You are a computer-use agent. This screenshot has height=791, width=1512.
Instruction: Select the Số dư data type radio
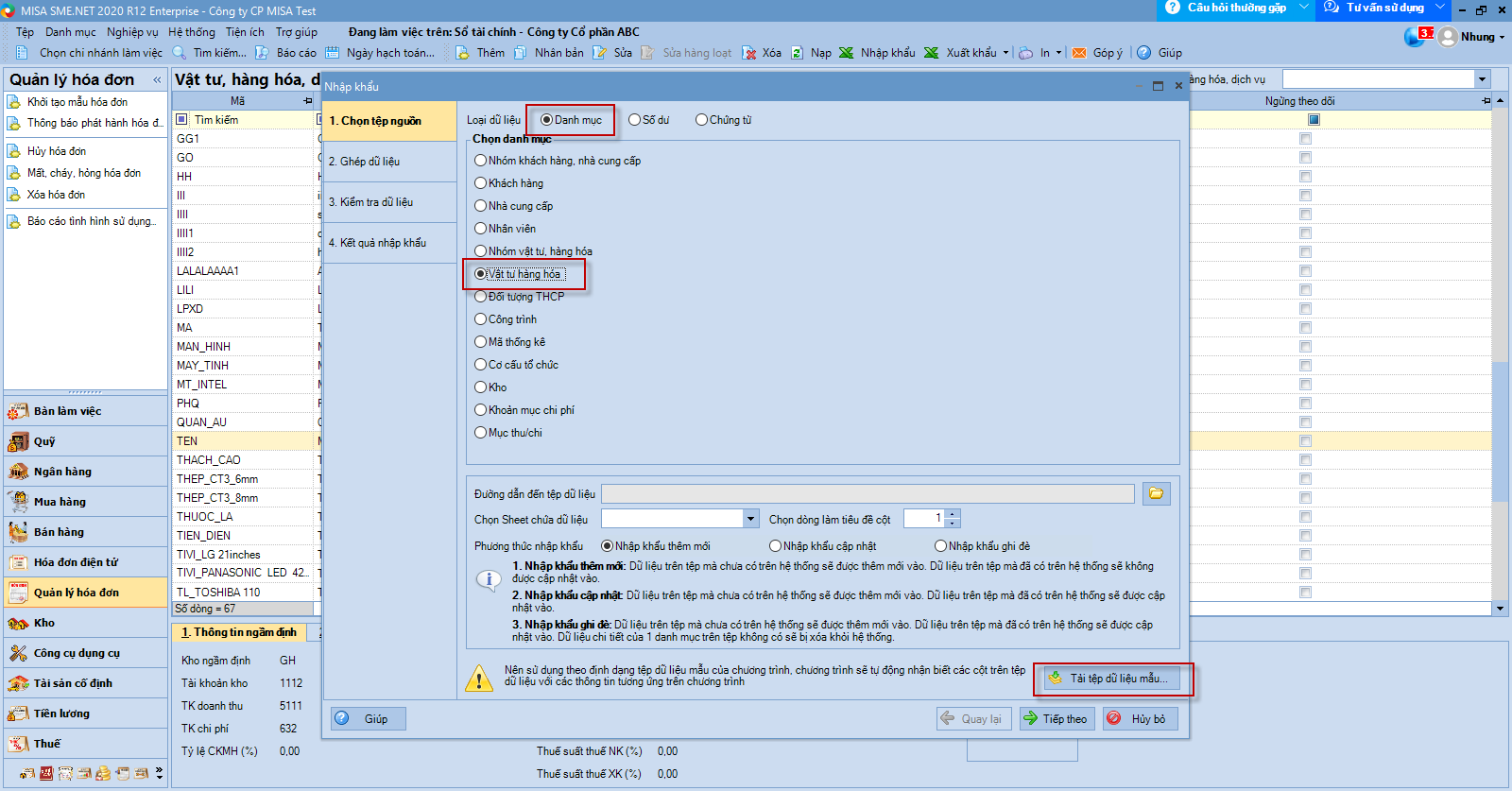(x=635, y=120)
